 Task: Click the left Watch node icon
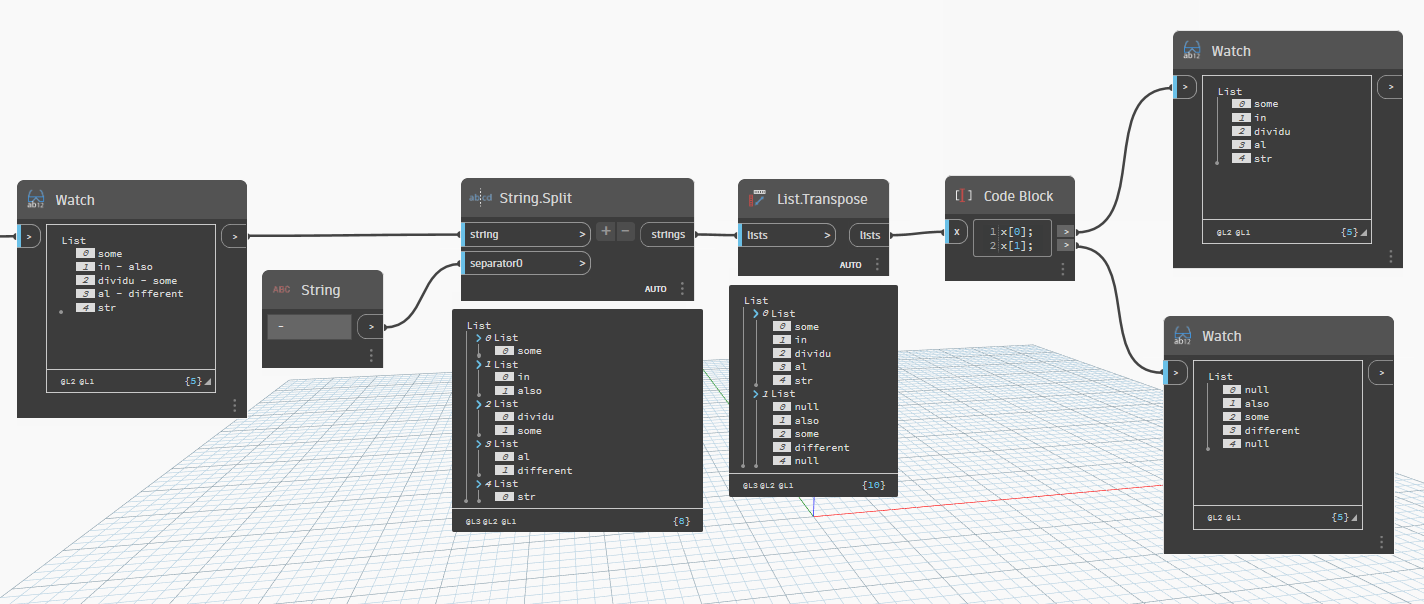(x=36, y=199)
